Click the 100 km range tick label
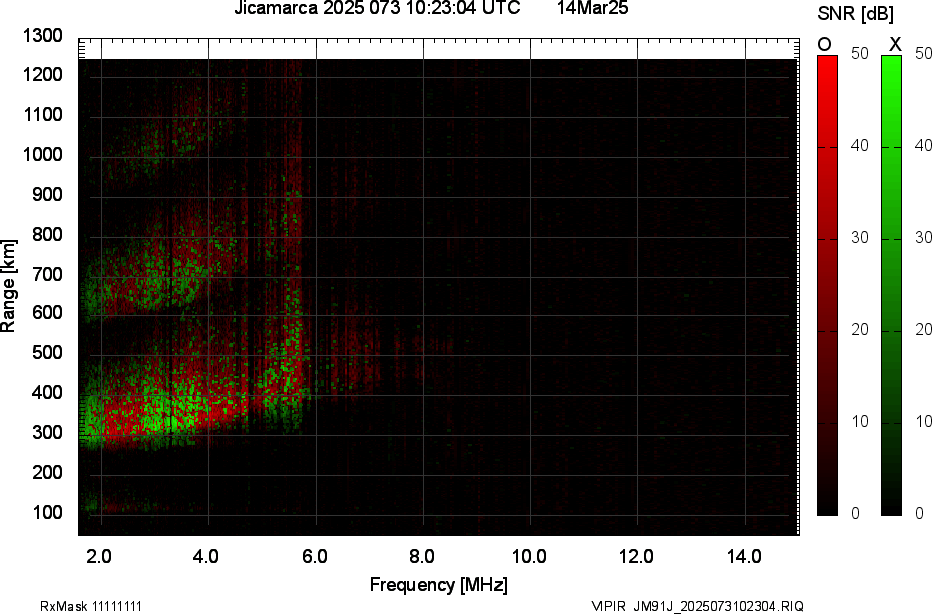932x614 pixels. click(47, 512)
